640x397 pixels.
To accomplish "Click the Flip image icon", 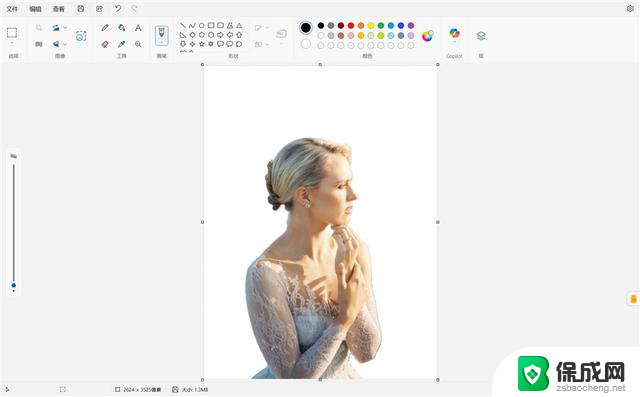I will click(x=56, y=44).
